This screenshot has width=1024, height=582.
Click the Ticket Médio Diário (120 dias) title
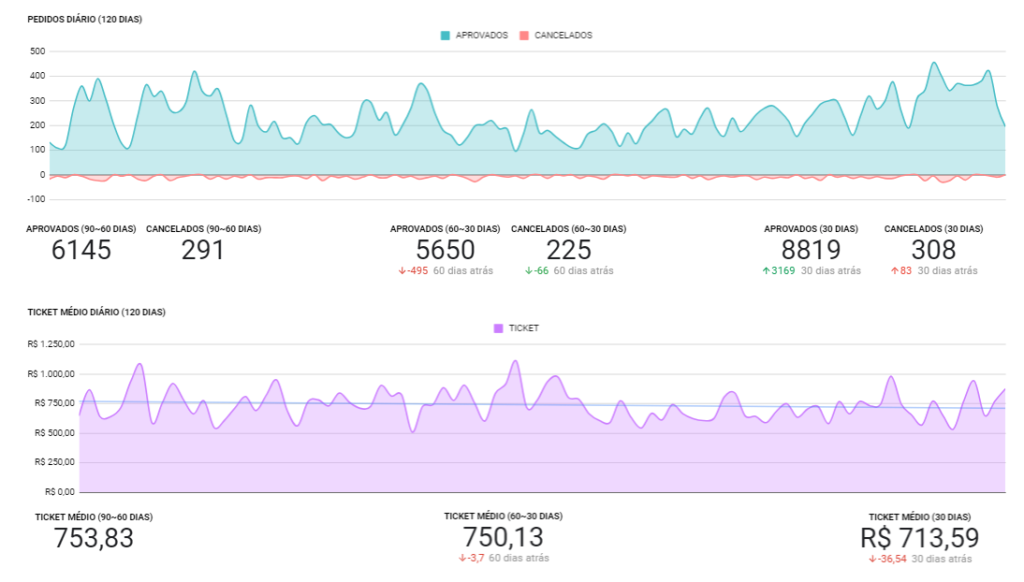96,312
